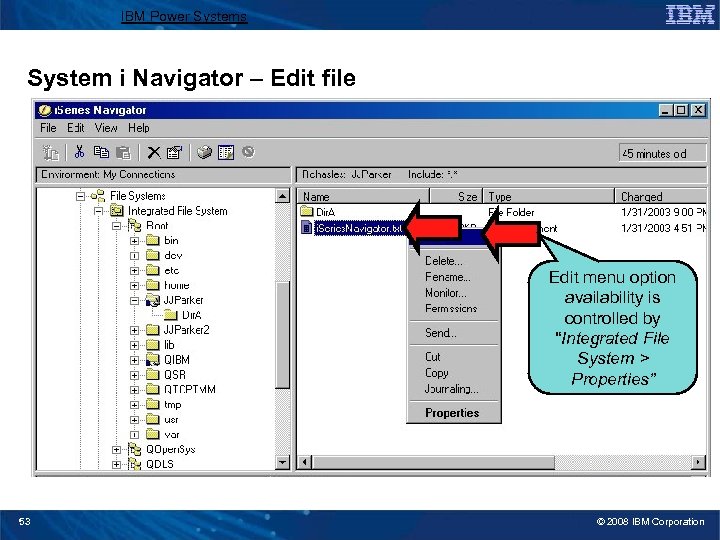Click the print toolbar icon
This screenshot has width=720, height=540.
point(204,152)
